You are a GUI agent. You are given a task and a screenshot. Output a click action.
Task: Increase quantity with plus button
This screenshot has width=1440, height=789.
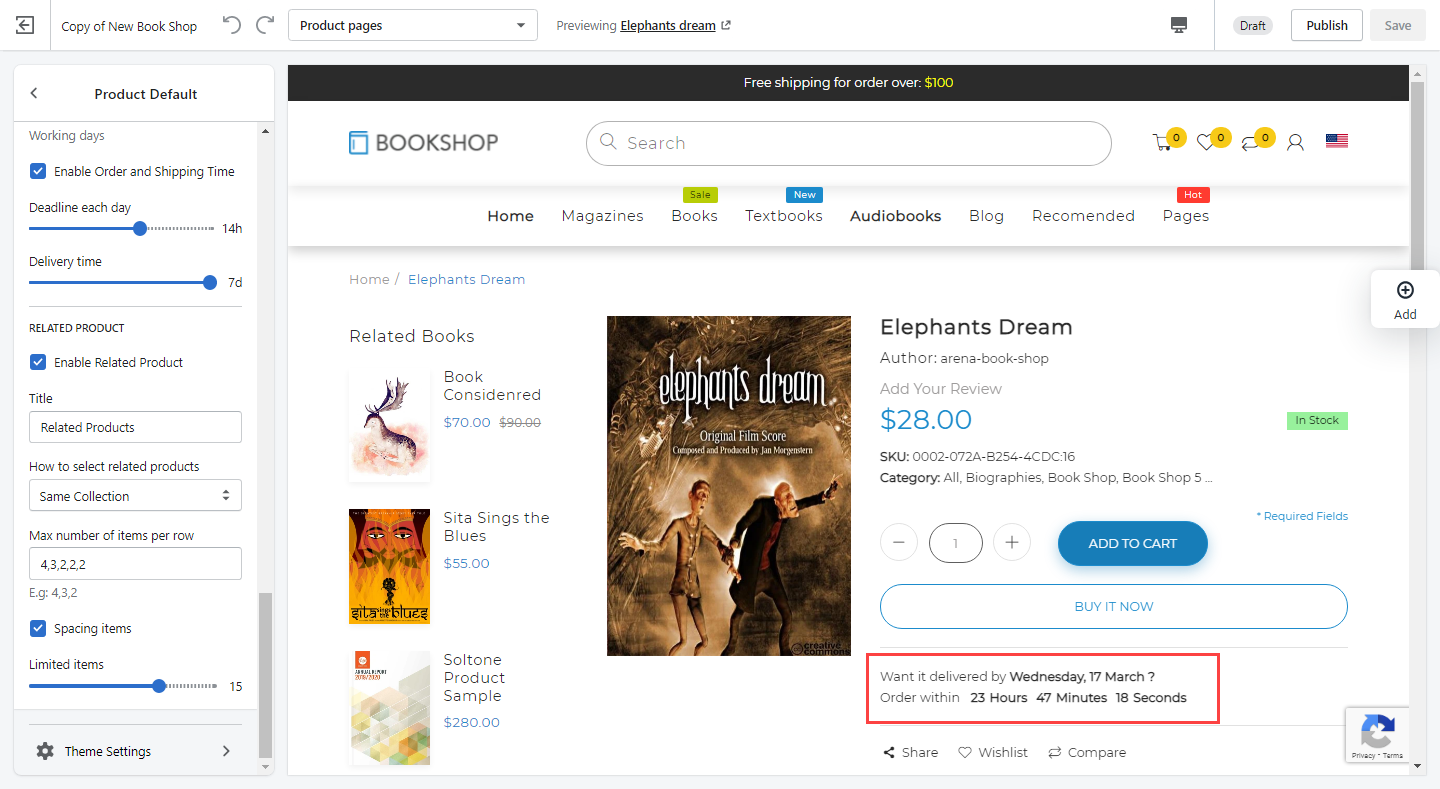click(1012, 543)
